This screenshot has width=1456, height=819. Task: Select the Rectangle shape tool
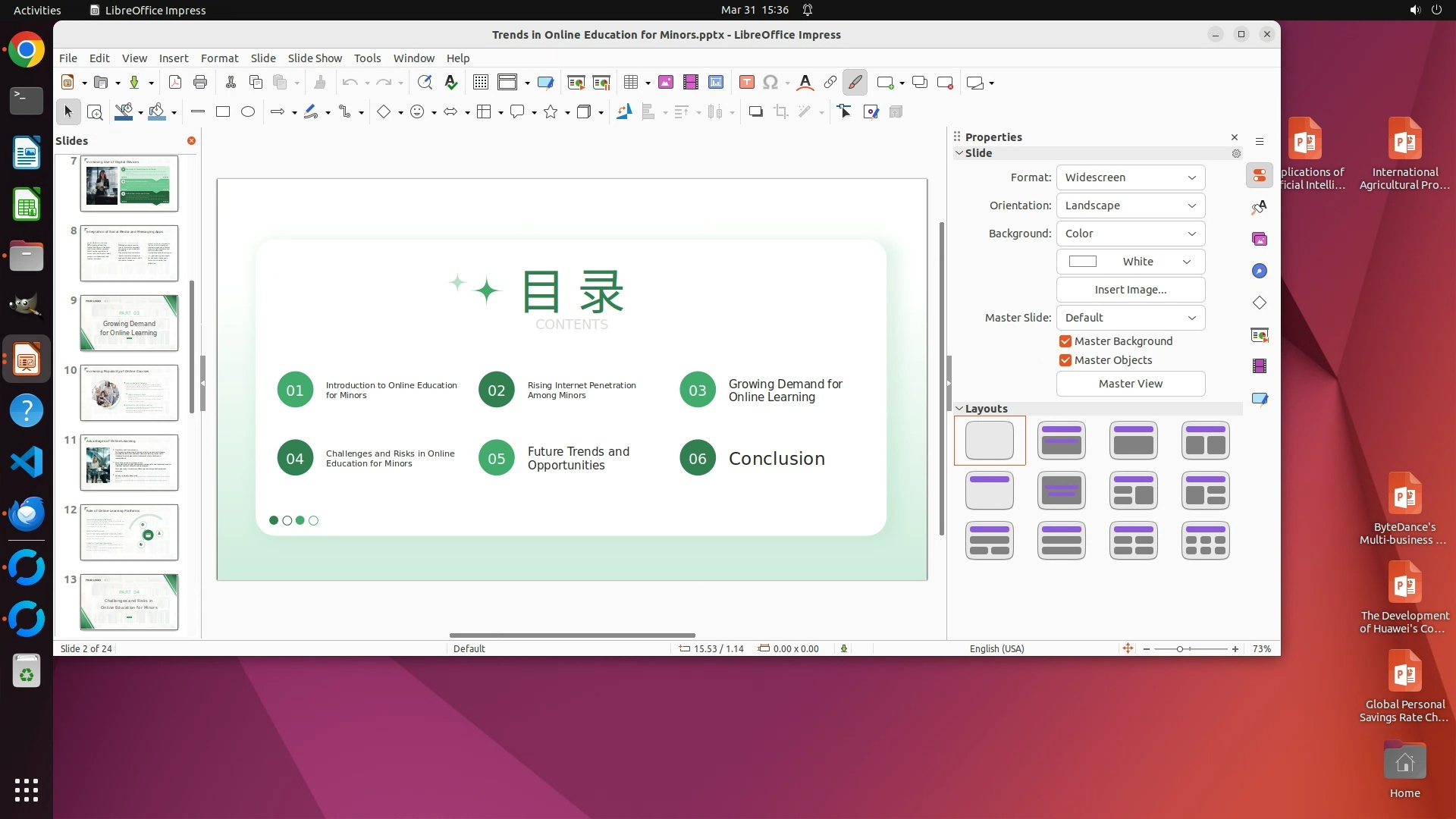pyautogui.click(x=223, y=112)
